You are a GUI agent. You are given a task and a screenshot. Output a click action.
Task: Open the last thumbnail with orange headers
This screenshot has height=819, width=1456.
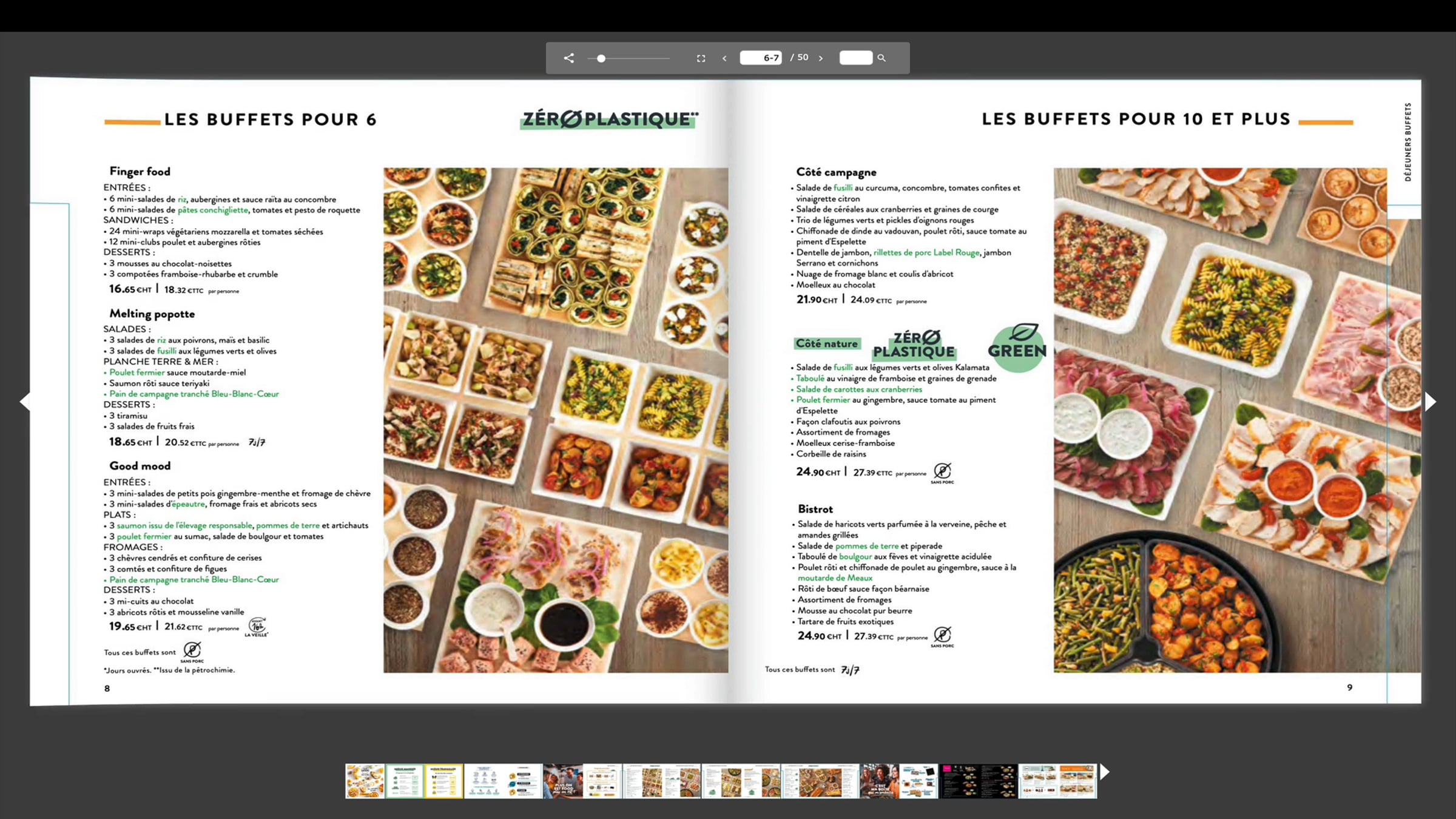pyautogui.click(x=1057, y=781)
